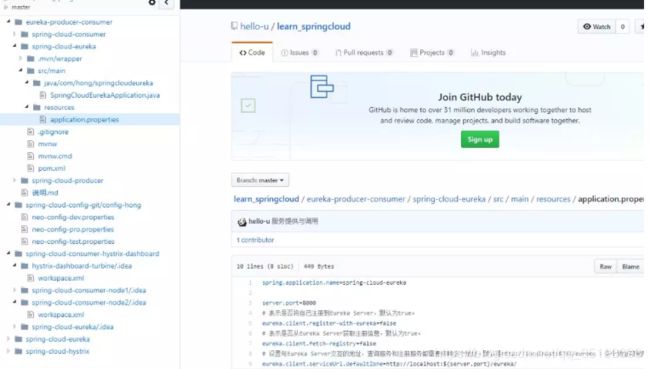Open the .gitignore file
Viewport: 650px width, 369px height.
coord(53,132)
